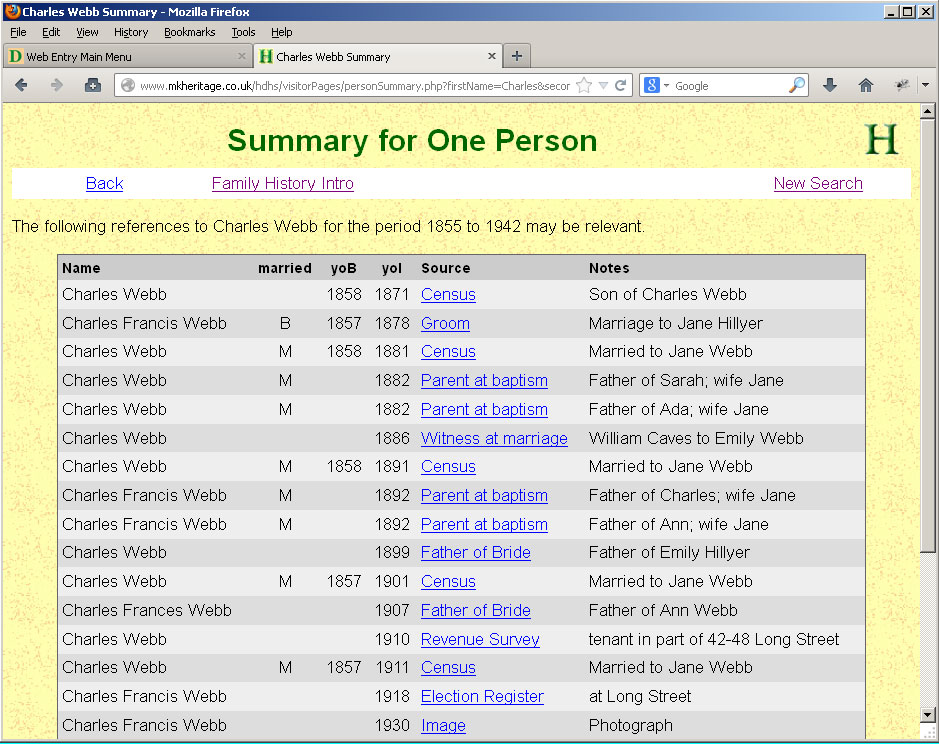939x744 pixels.
Task: Click the Forward navigation arrow
Action: [57, 86]
